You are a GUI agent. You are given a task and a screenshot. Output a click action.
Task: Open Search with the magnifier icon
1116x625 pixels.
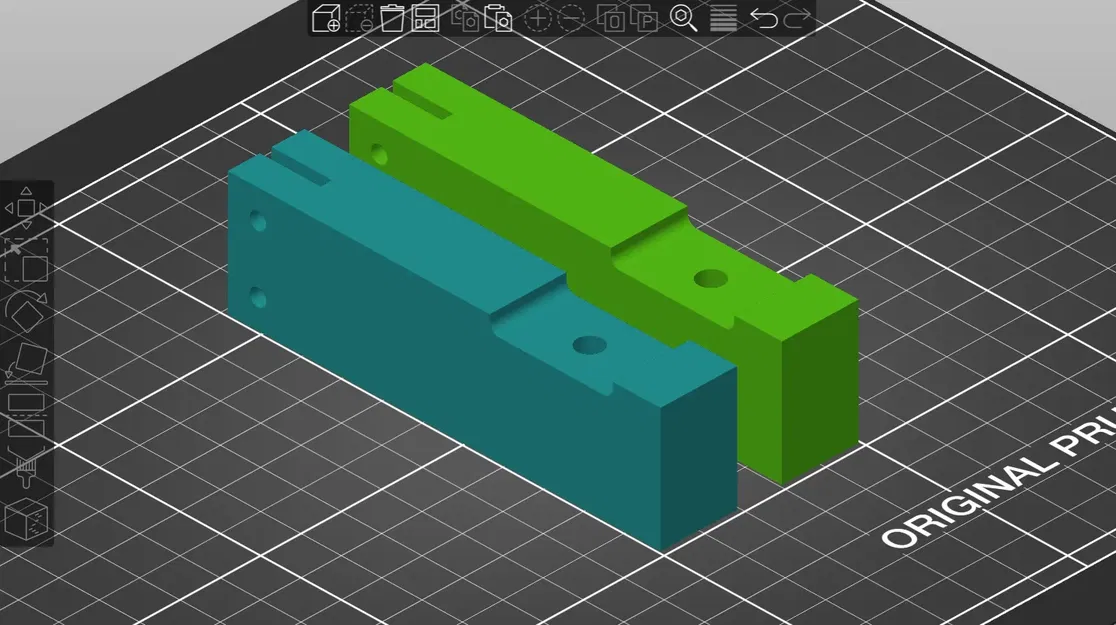[x=683, y=18]
